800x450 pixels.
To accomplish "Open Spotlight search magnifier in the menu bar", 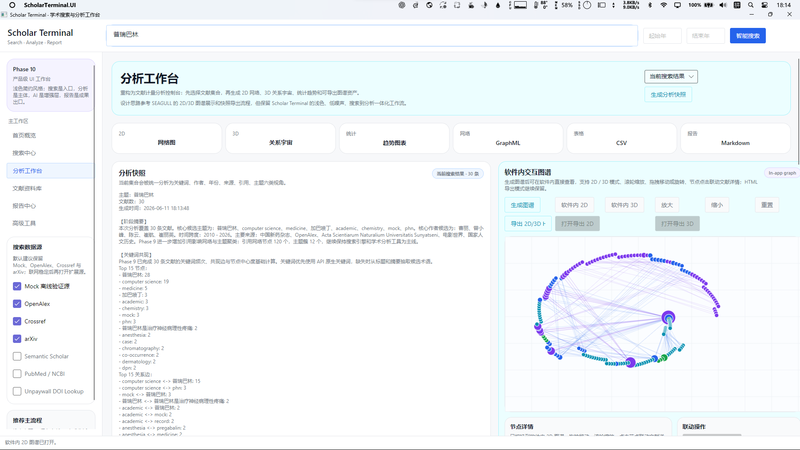I will 751,5.
